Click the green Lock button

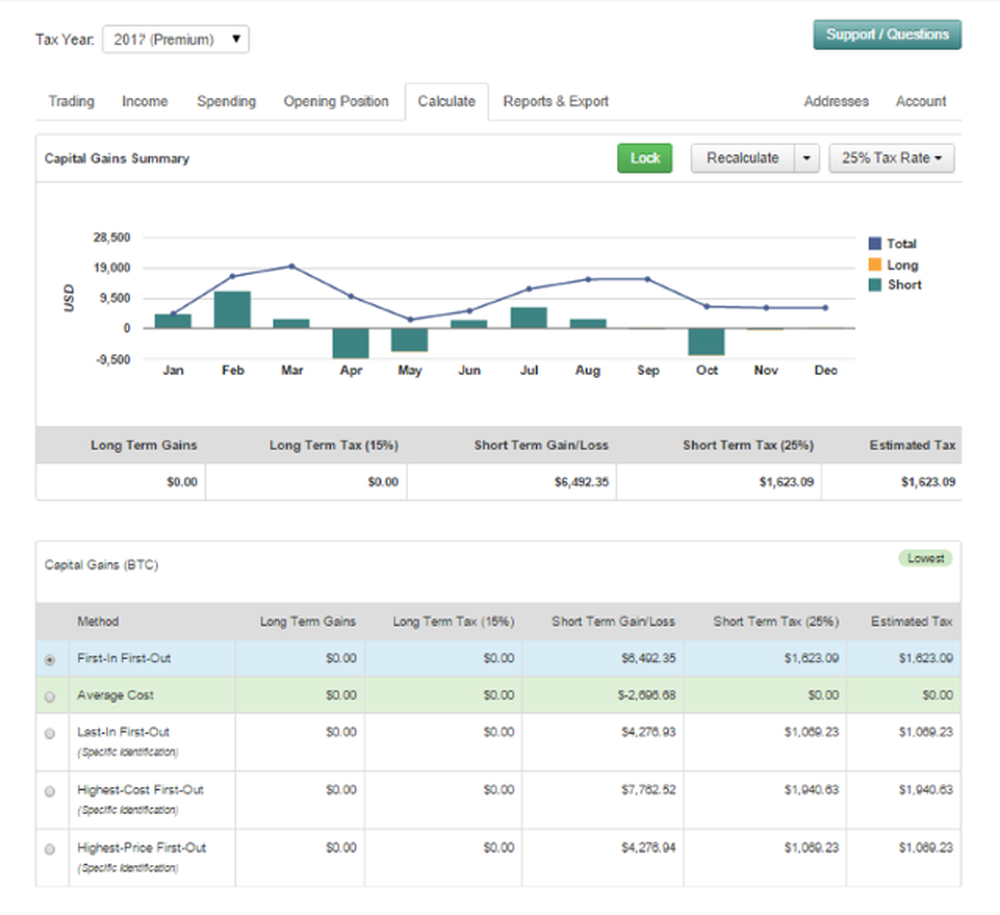[645, 158]
